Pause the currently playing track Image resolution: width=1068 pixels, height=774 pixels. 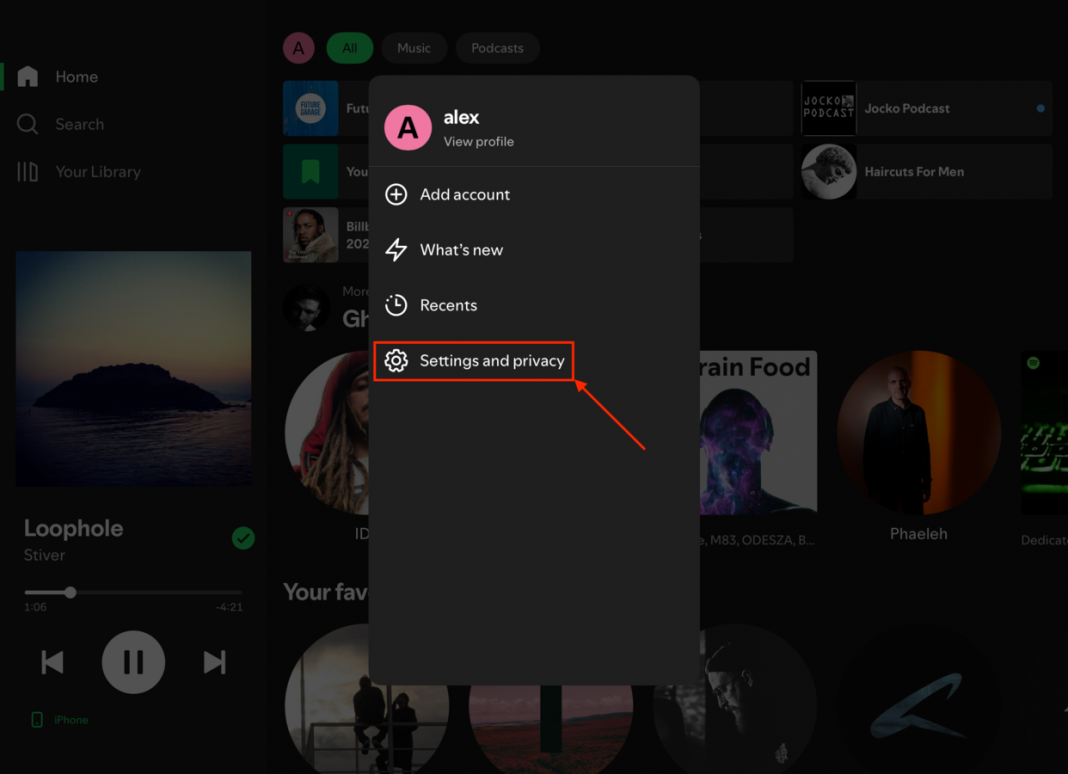point(133,662)
